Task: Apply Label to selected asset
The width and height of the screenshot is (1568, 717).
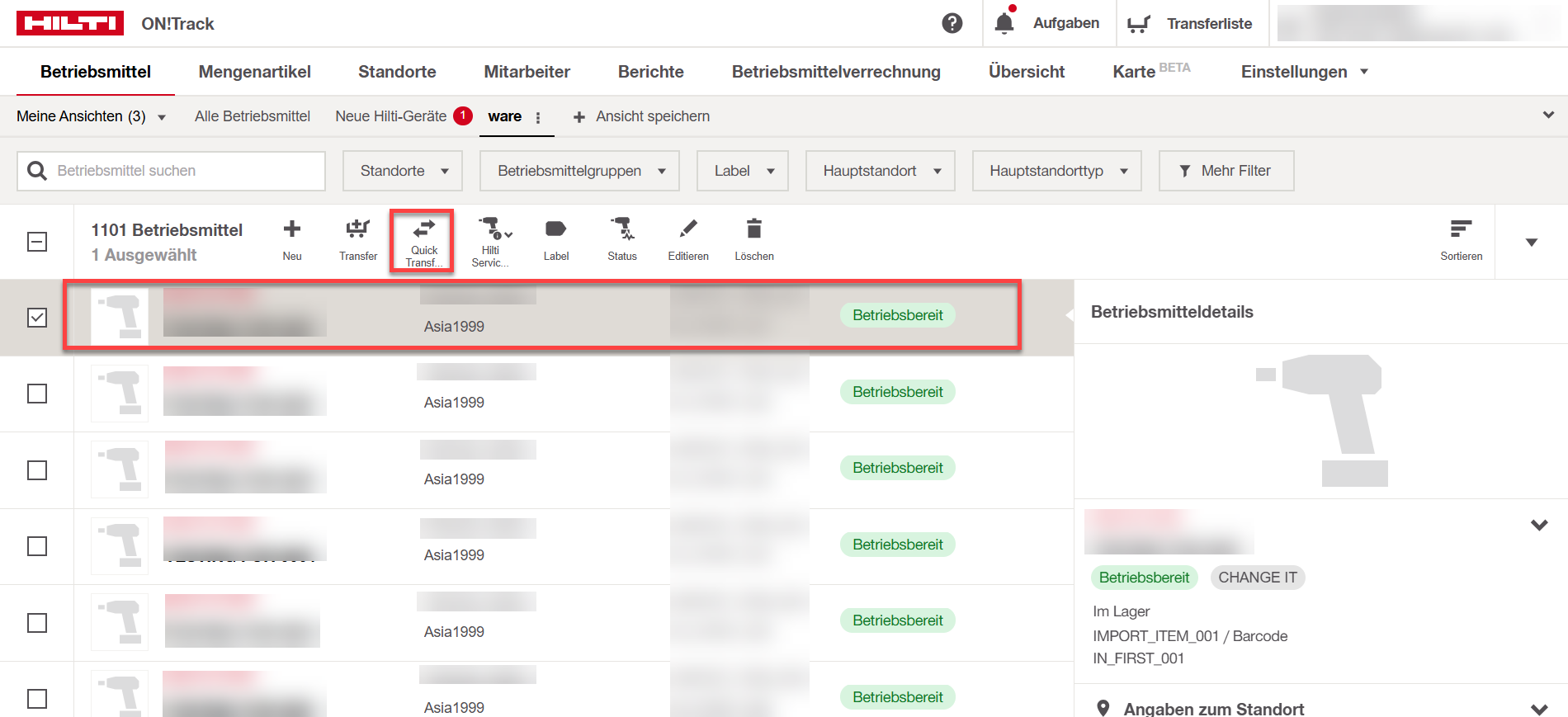Action: [x=556, y=240]
